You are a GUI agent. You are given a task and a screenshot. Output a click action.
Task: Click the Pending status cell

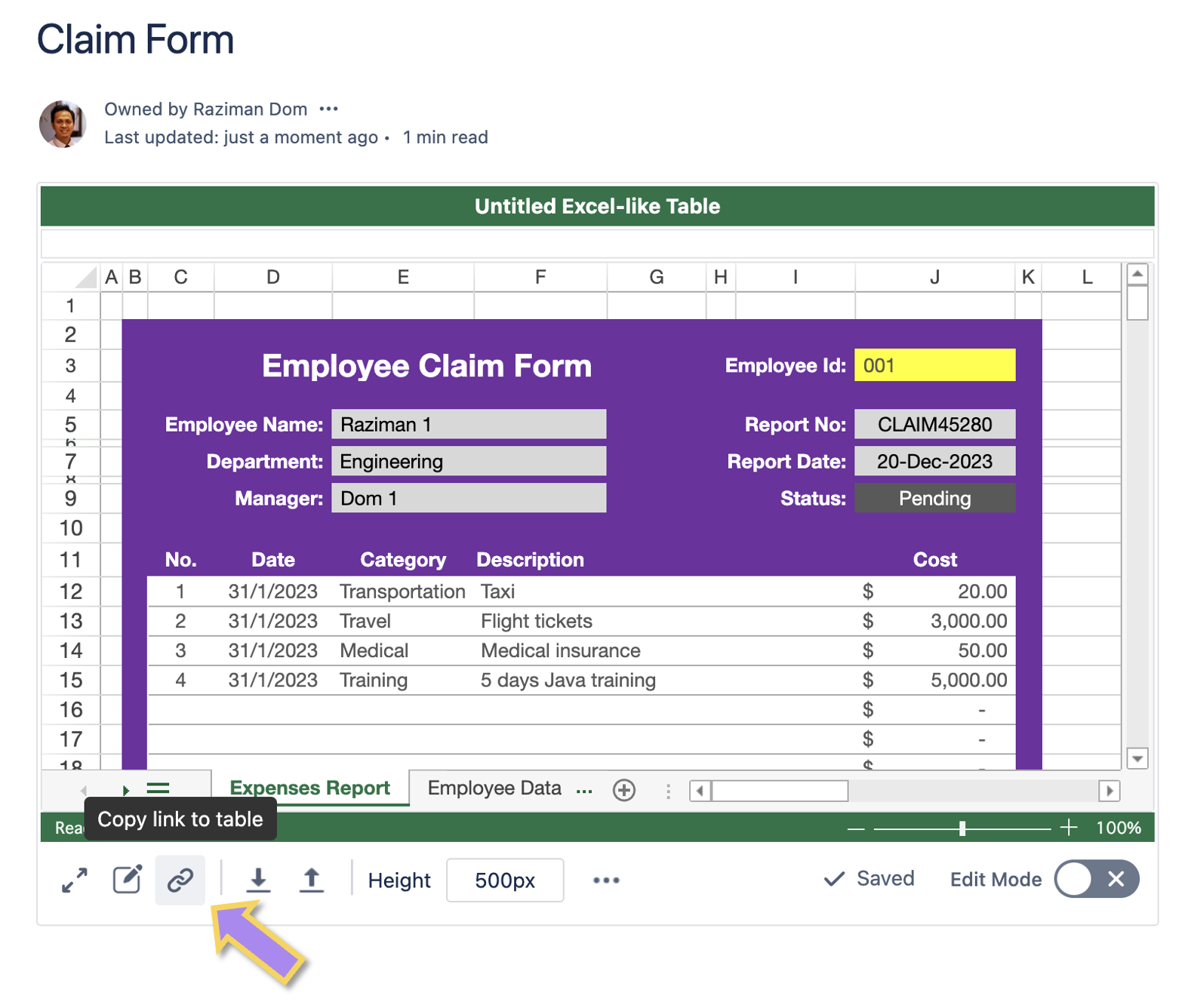pos(934,499)
